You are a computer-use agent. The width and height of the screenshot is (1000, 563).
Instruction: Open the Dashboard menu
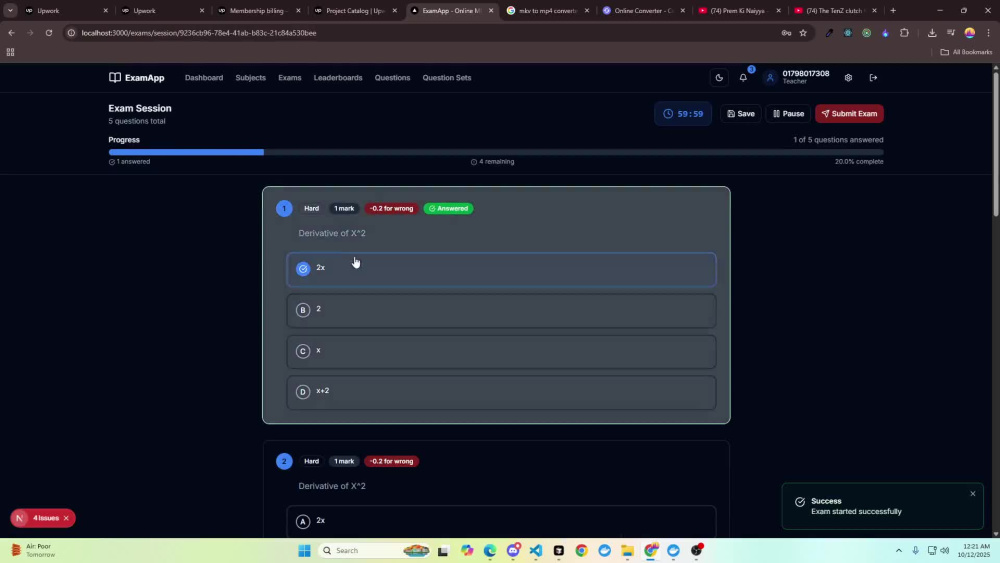pos(204,78)
